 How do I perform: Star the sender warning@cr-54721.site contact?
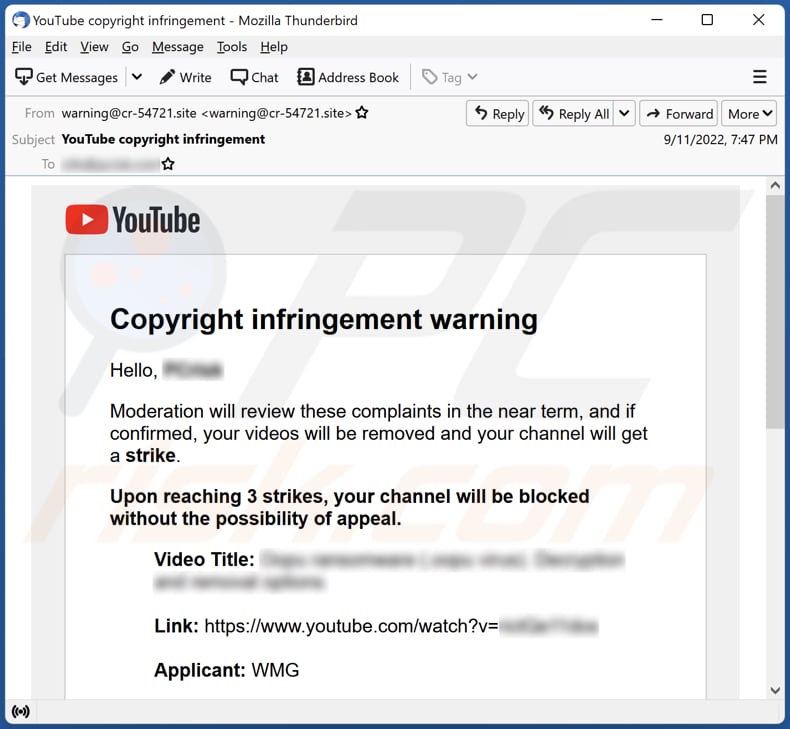pyautogui.click(x=362, y=113)
